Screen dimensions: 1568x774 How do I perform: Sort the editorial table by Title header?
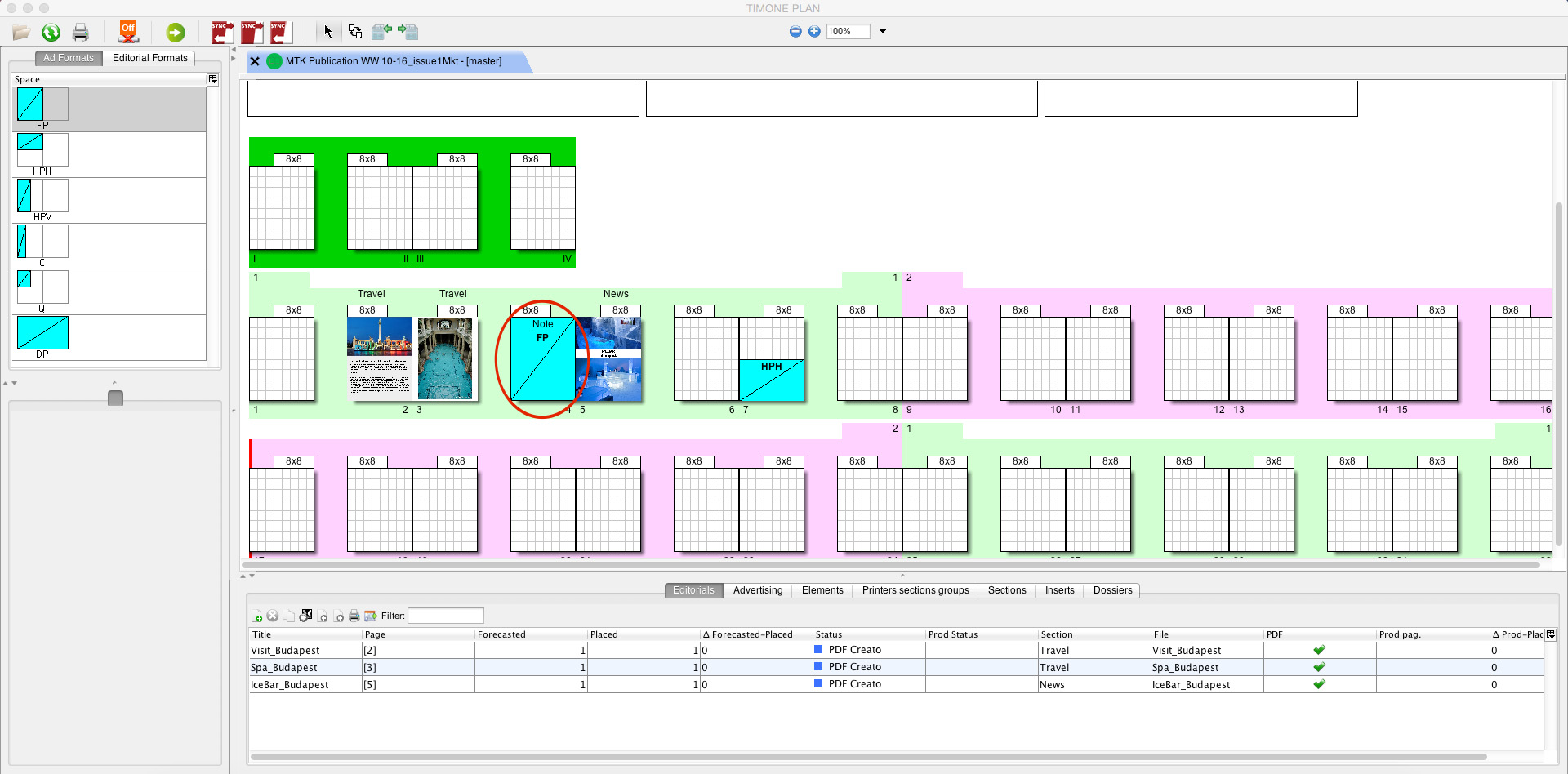pos(305,634)
